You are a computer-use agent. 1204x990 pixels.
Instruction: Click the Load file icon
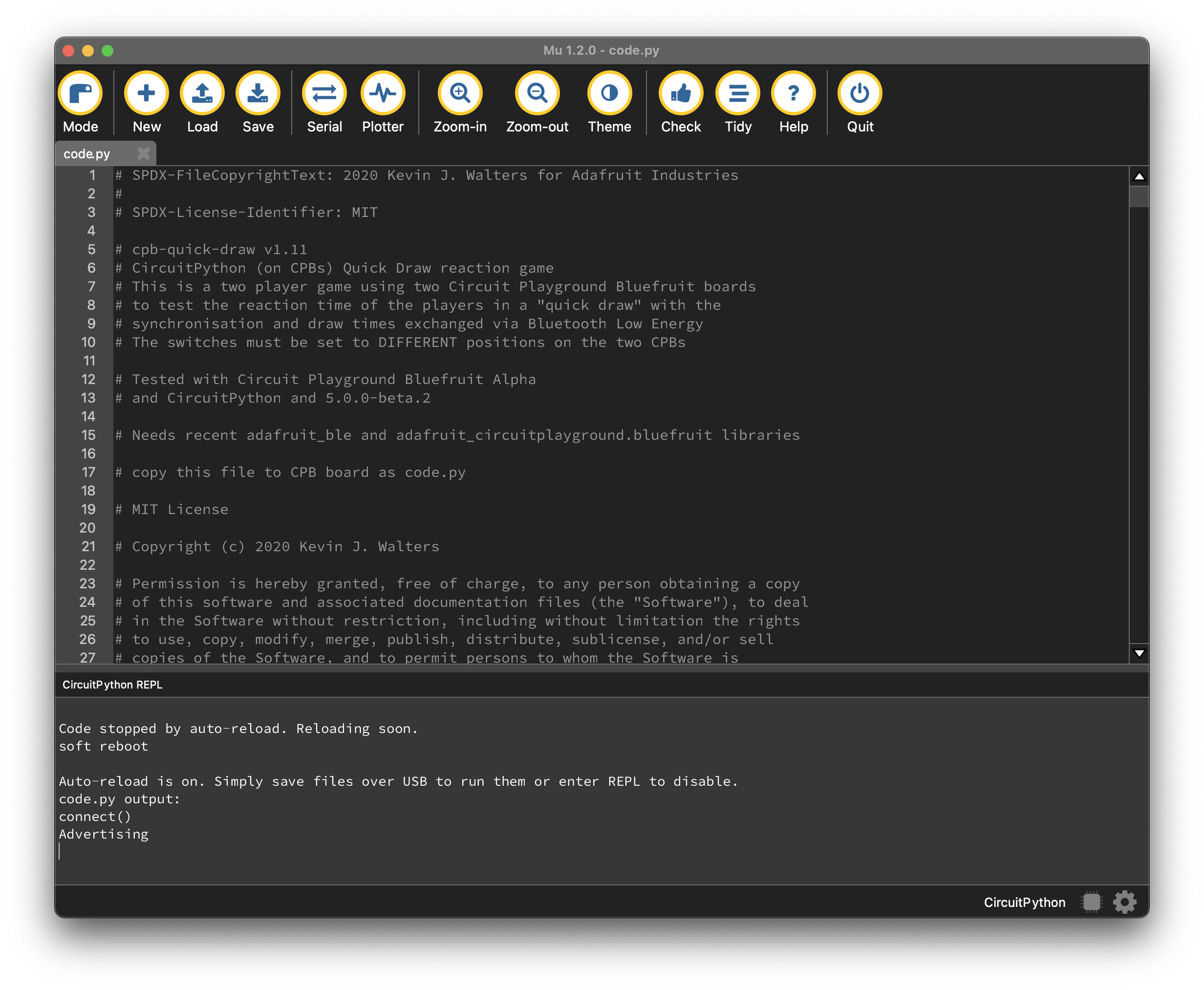pos(202,93)
